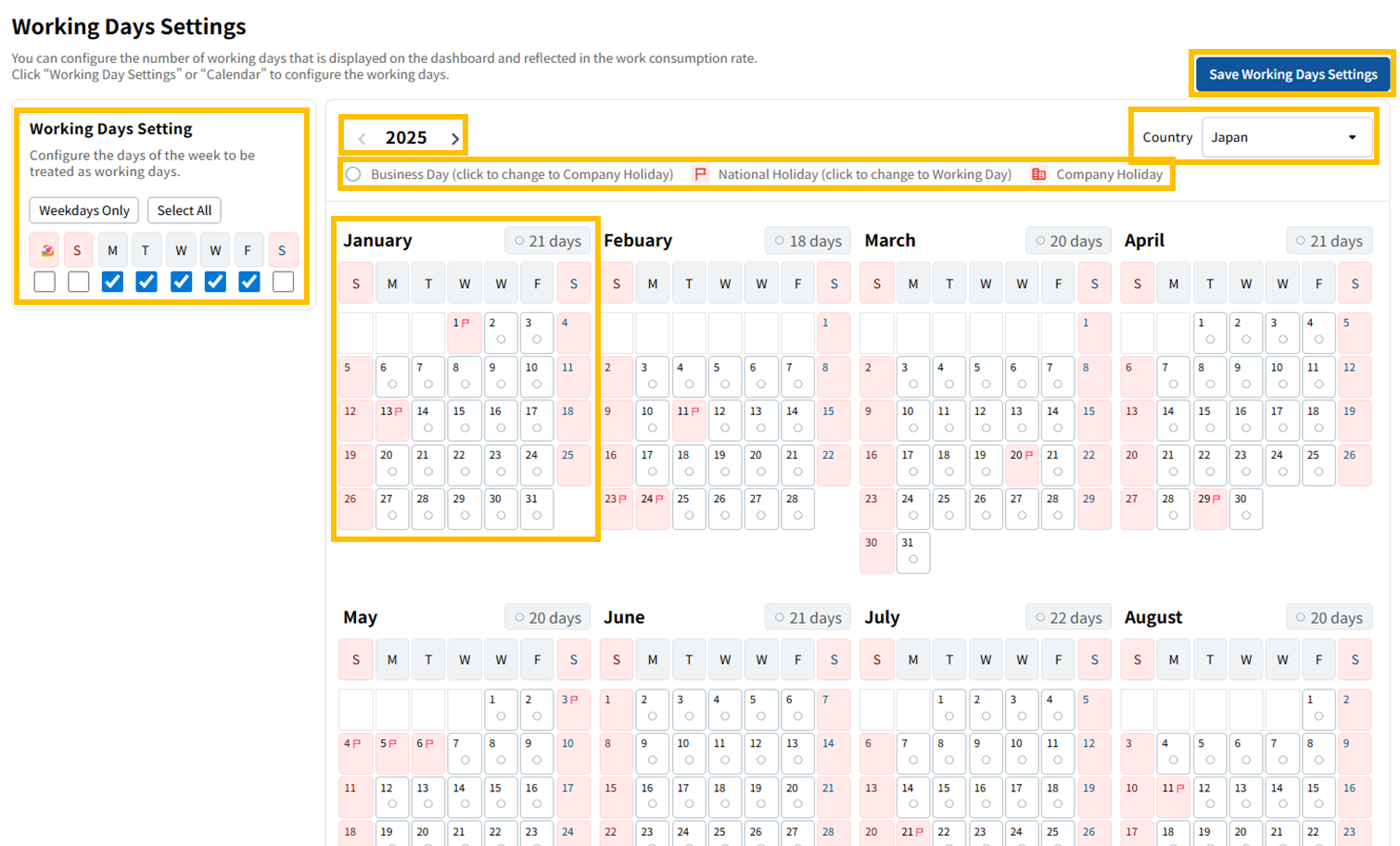Click the holiday flag on March 20
This screenshot has width=1400, height=846.
click(1028, 455)
